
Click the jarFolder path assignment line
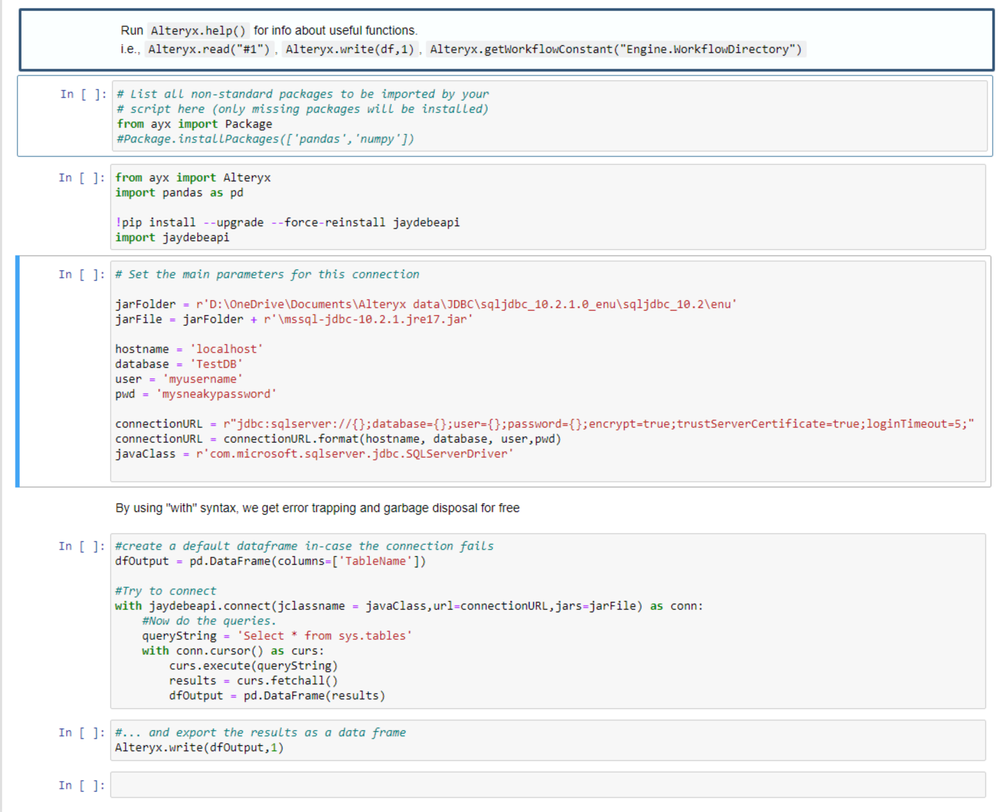(426, 304)
